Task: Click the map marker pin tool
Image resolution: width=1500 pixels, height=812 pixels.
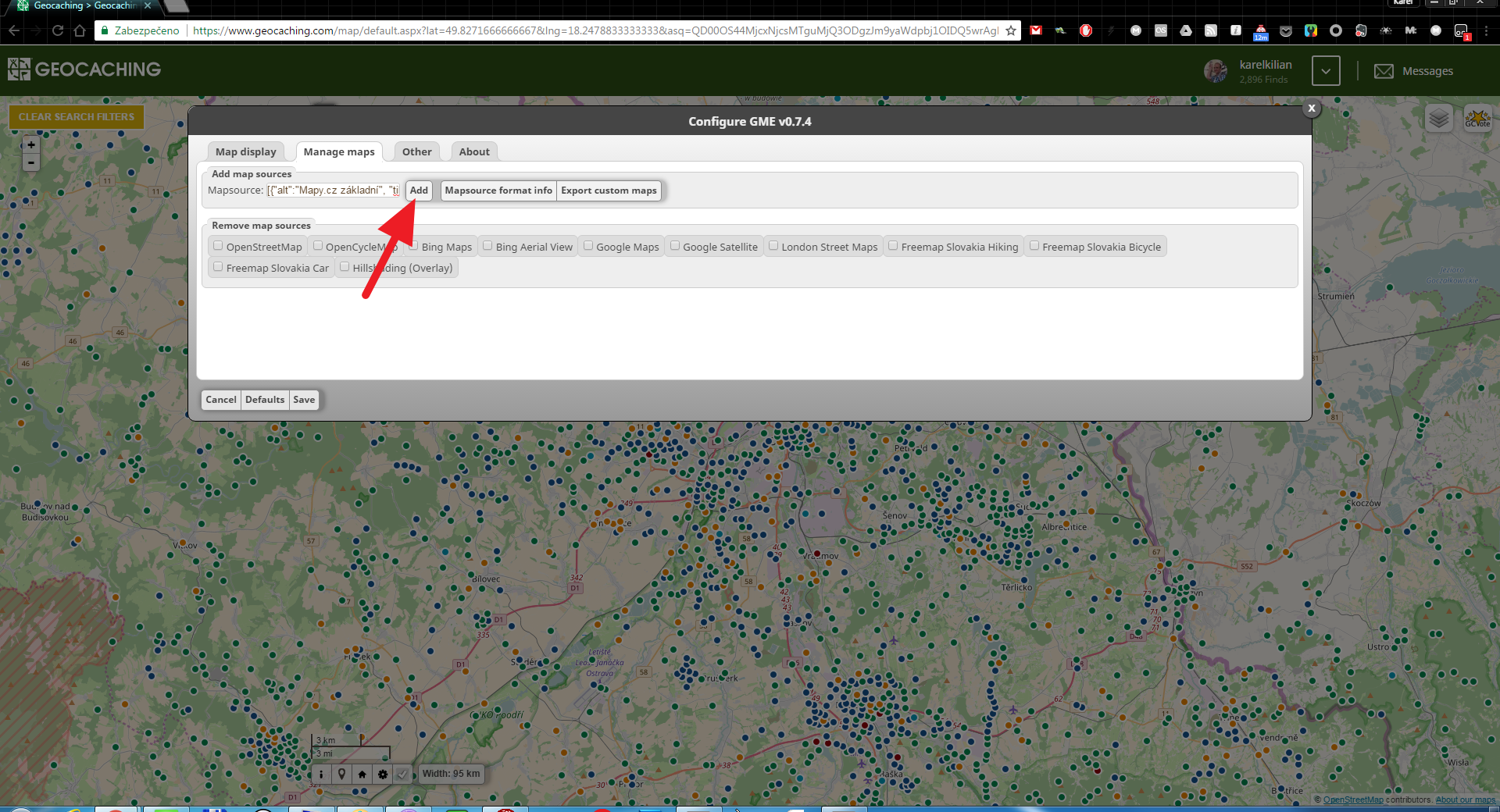Action: (x=341, y=775)
